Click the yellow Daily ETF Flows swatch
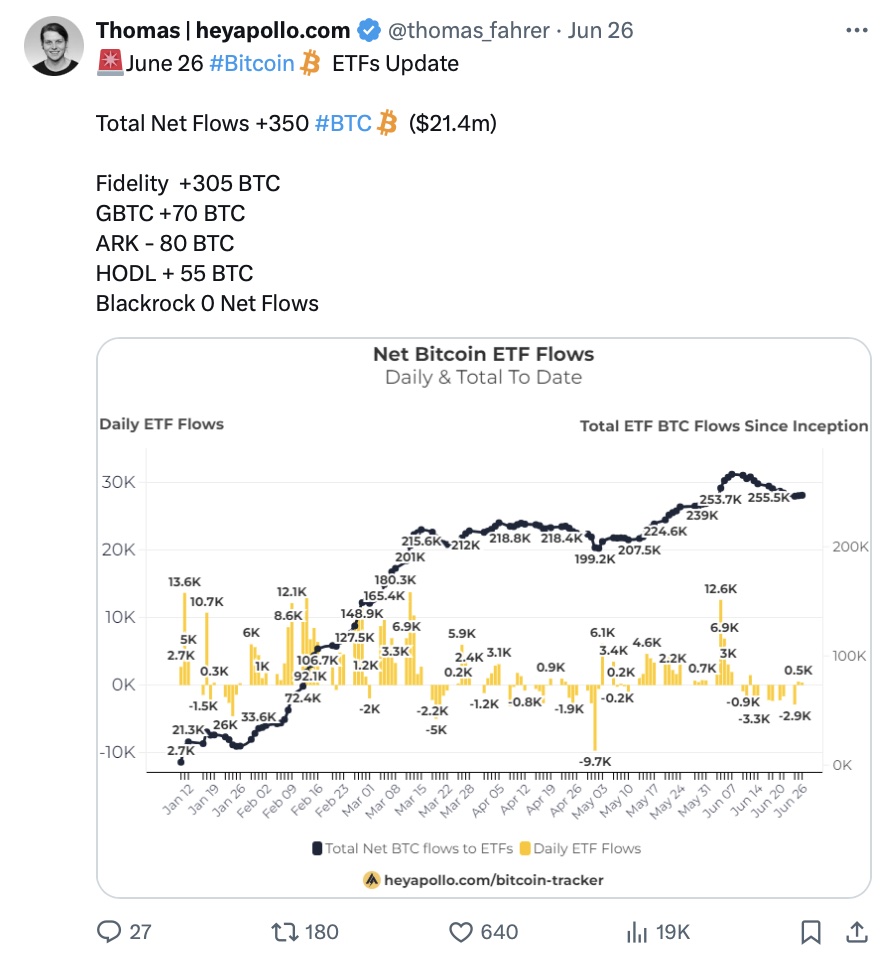894x956 pixels. 524,848
